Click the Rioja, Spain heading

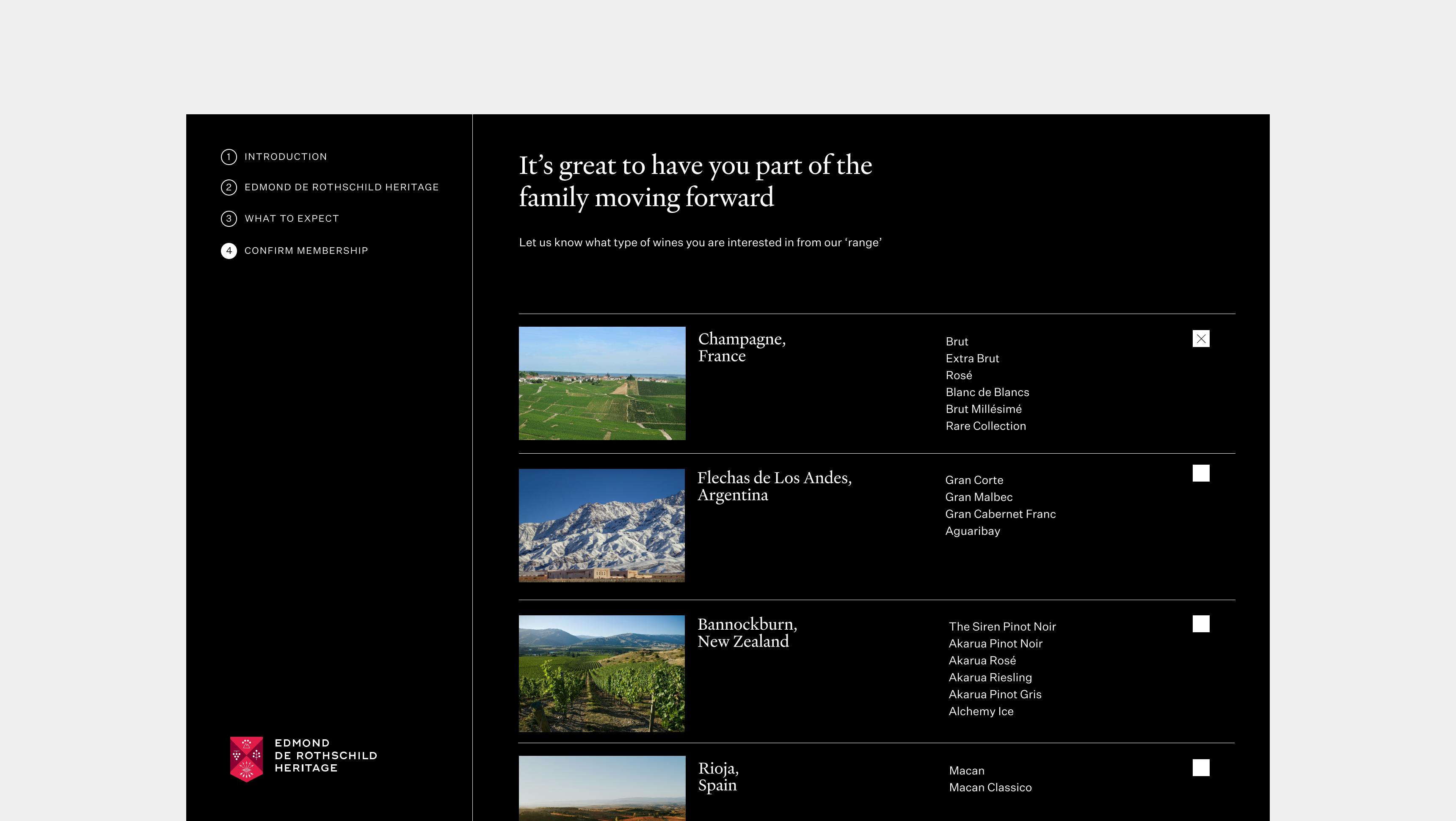718,777
